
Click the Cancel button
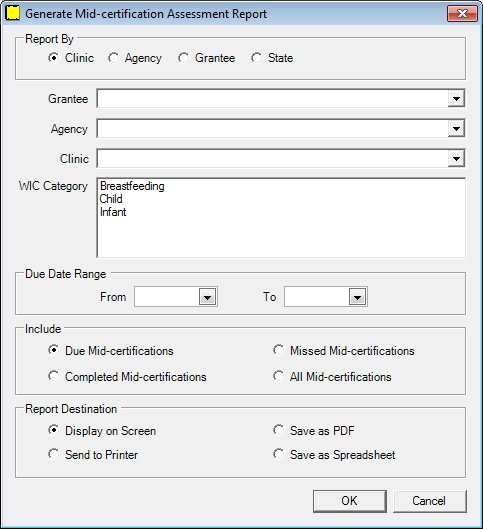pos(430,501)
